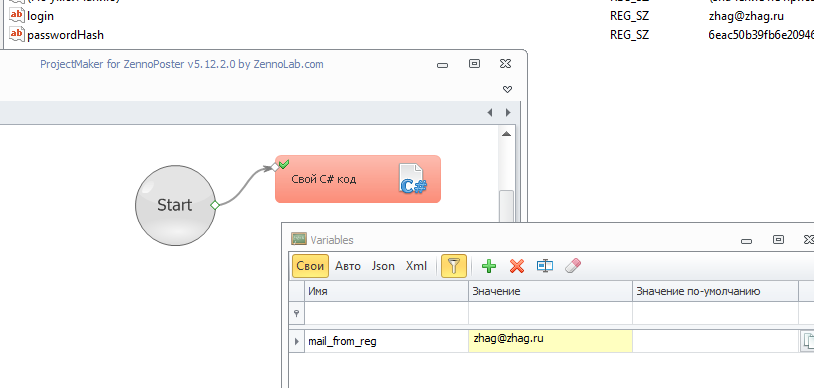
Task: Click the copy icon in mail_from_reg row
Action: (x=808, y=341)
